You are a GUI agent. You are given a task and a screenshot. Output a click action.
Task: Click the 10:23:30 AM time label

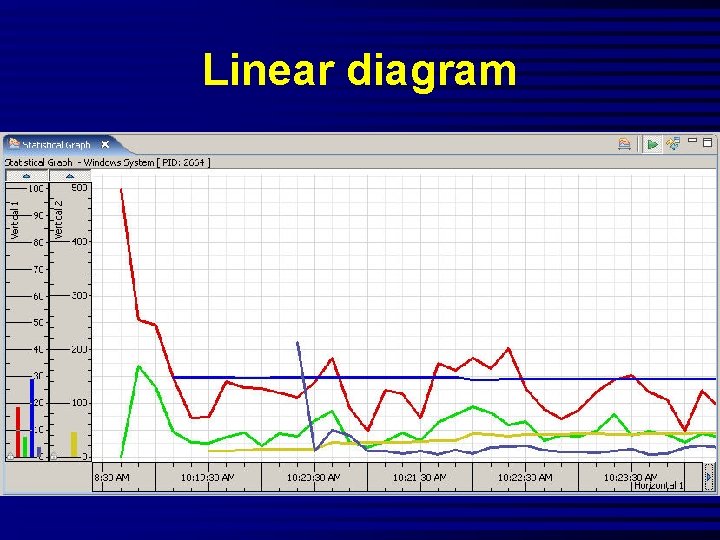click(x=630, y=478)
